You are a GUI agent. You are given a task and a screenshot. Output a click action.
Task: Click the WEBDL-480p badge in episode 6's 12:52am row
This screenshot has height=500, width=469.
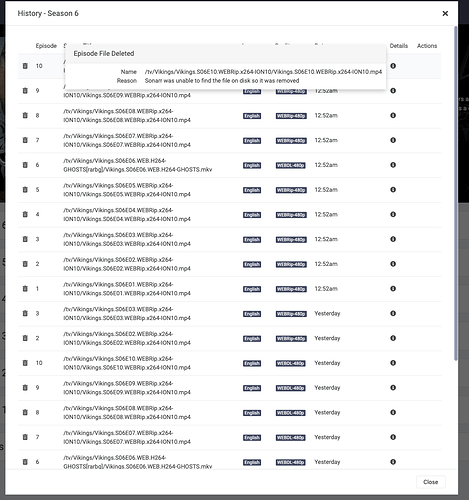[291, 165]
